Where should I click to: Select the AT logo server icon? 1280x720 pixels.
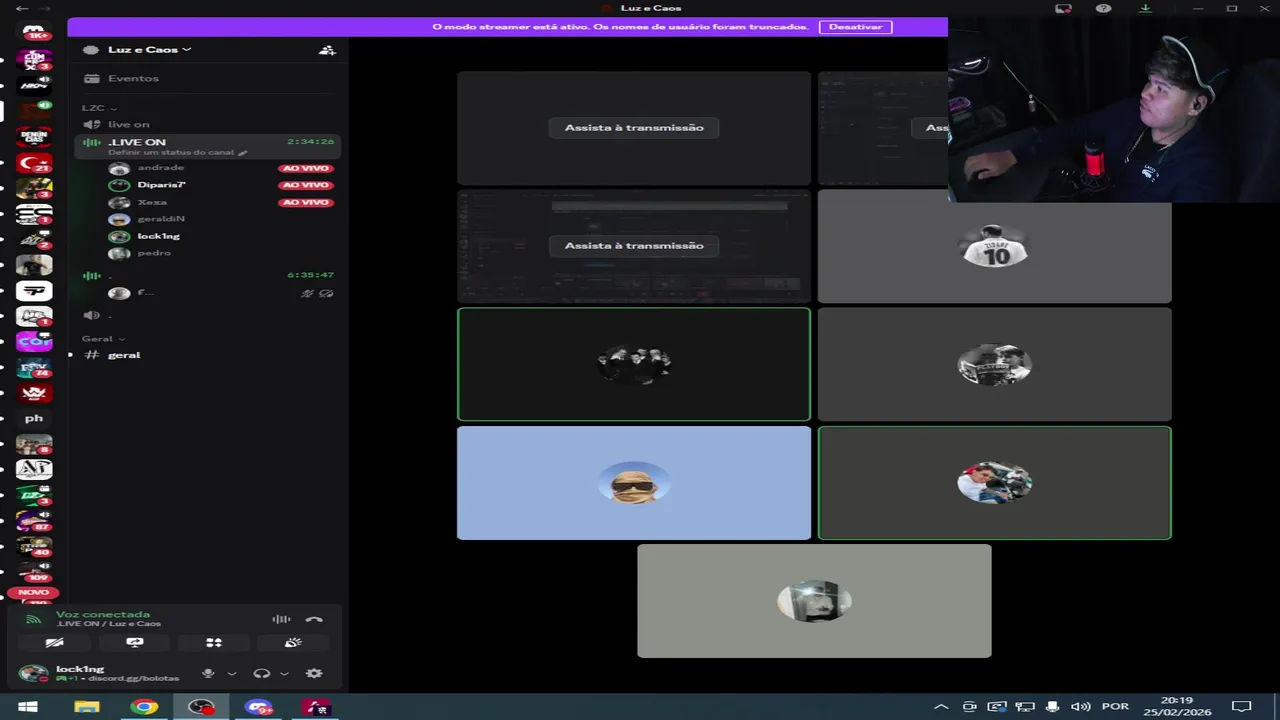(34, 469)
